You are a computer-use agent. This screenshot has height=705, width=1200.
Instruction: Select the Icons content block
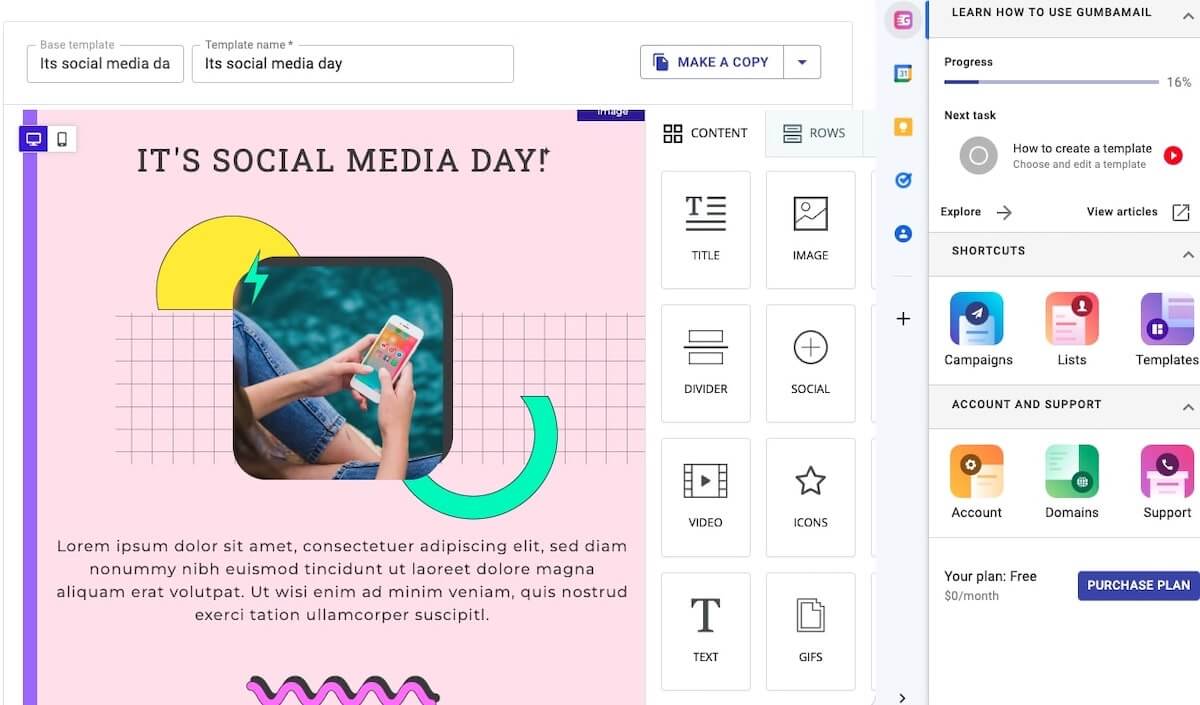click(810, 496)
